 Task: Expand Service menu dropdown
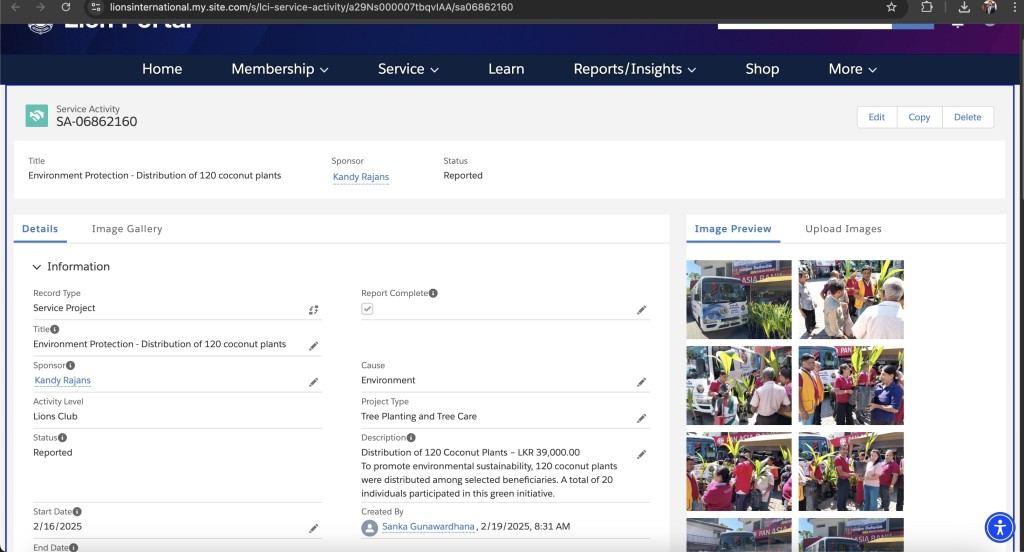point(408,69)
